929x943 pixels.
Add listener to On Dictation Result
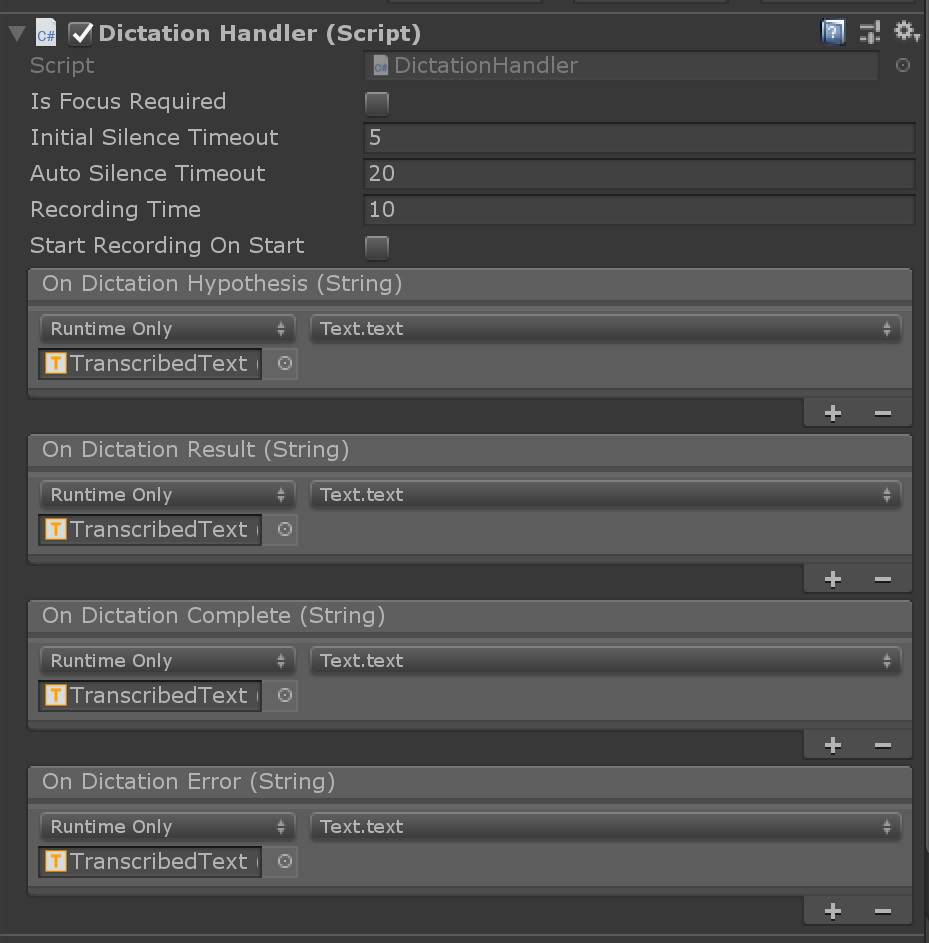pyautogui.click(x=833, y=579)
